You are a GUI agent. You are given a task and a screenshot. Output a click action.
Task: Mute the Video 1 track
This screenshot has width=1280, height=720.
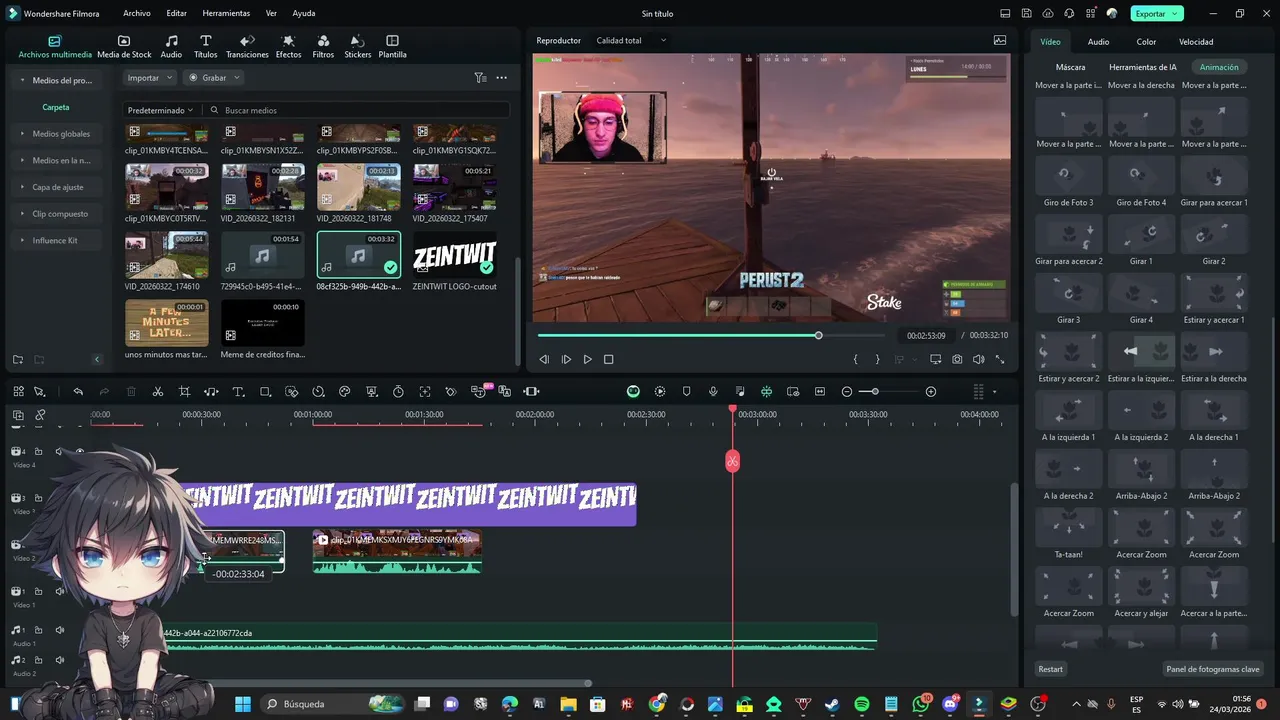click(x=59, y=591)
